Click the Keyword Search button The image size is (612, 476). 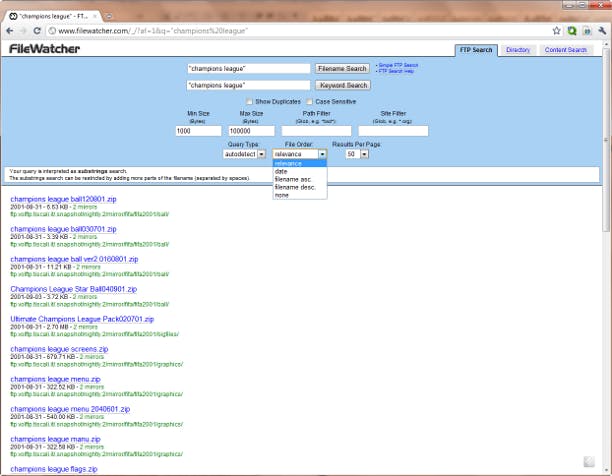(x=343, y=85)
